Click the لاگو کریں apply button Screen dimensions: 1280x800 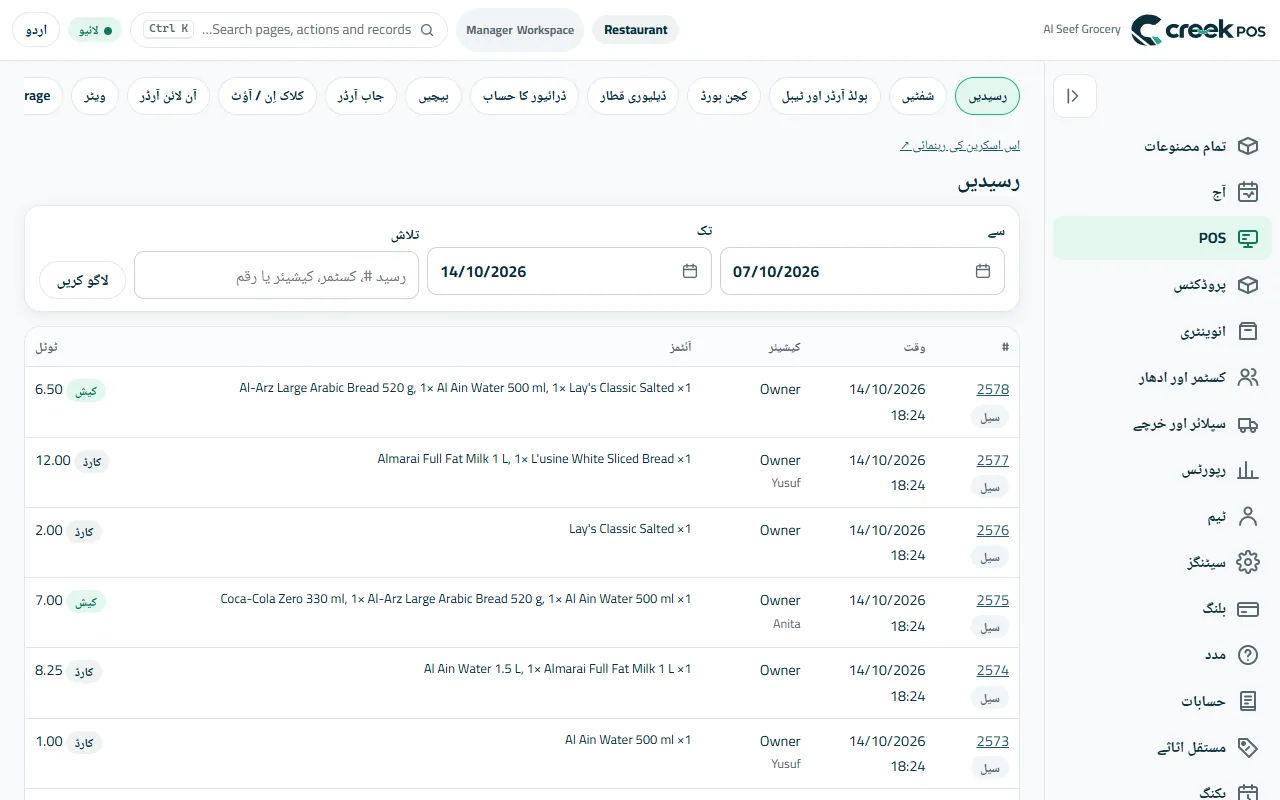[x=83, y=281]
